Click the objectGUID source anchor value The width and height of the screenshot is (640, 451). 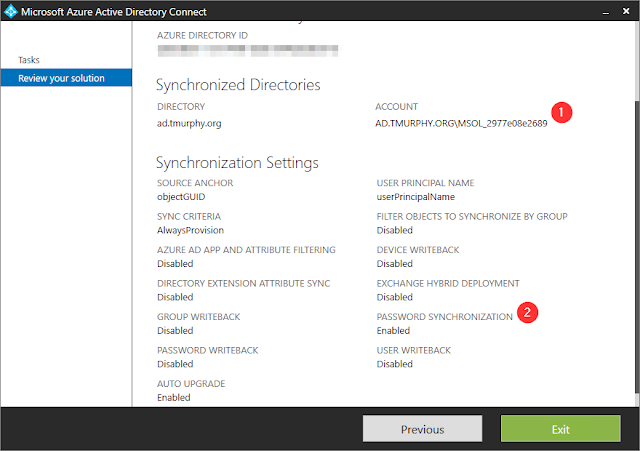click(x=182, y=197)
